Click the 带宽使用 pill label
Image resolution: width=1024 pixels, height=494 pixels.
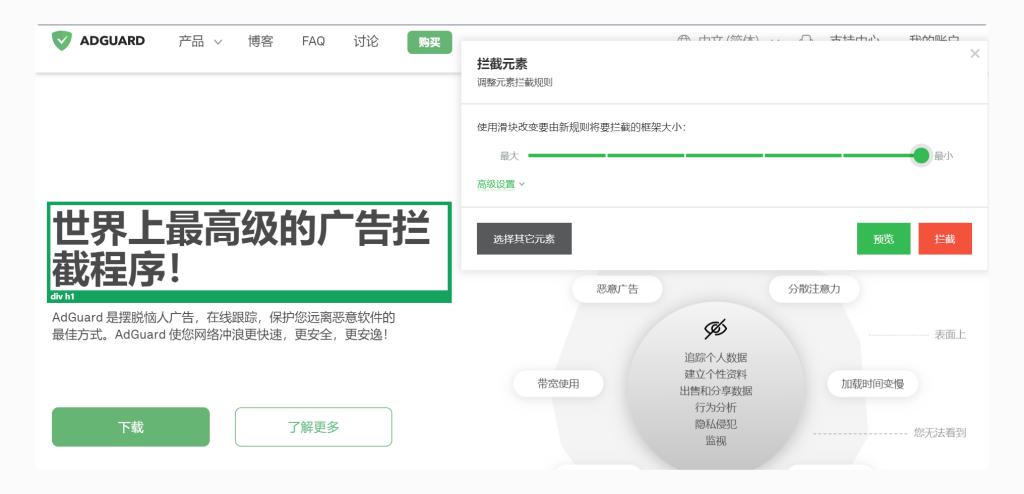(558, 384)
